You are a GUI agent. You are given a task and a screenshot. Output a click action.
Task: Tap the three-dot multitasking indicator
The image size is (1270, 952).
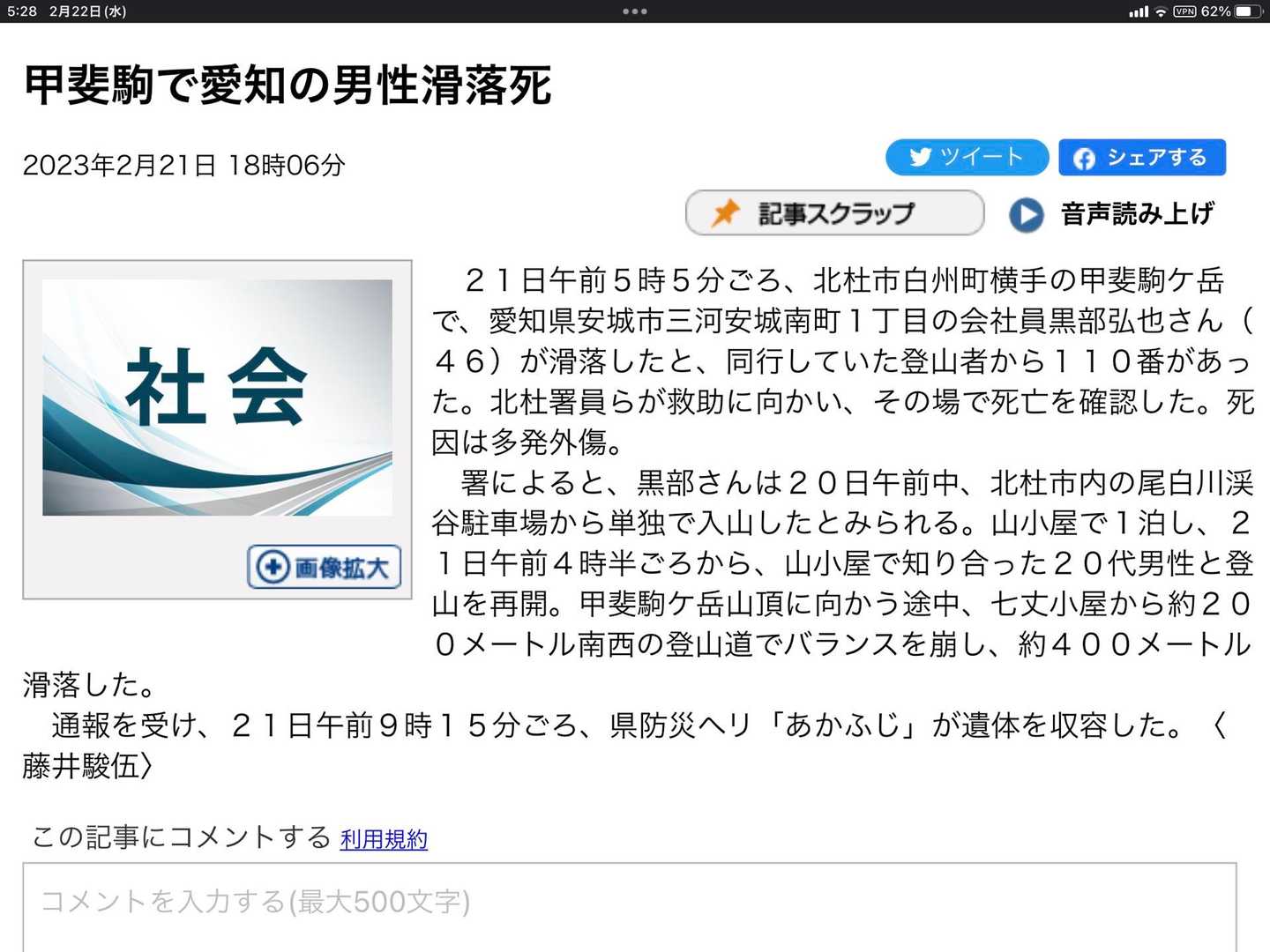tap(635, 11)
